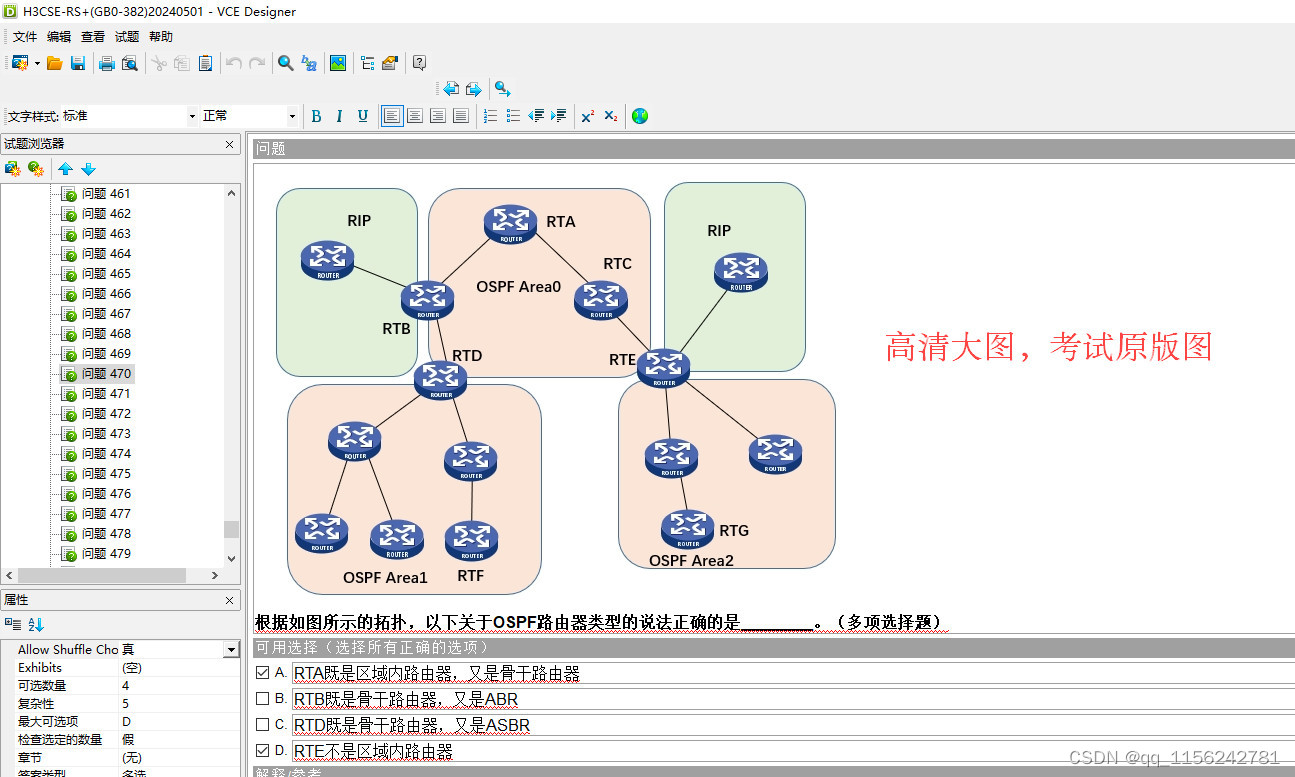Open the 文件 menu

25,36
